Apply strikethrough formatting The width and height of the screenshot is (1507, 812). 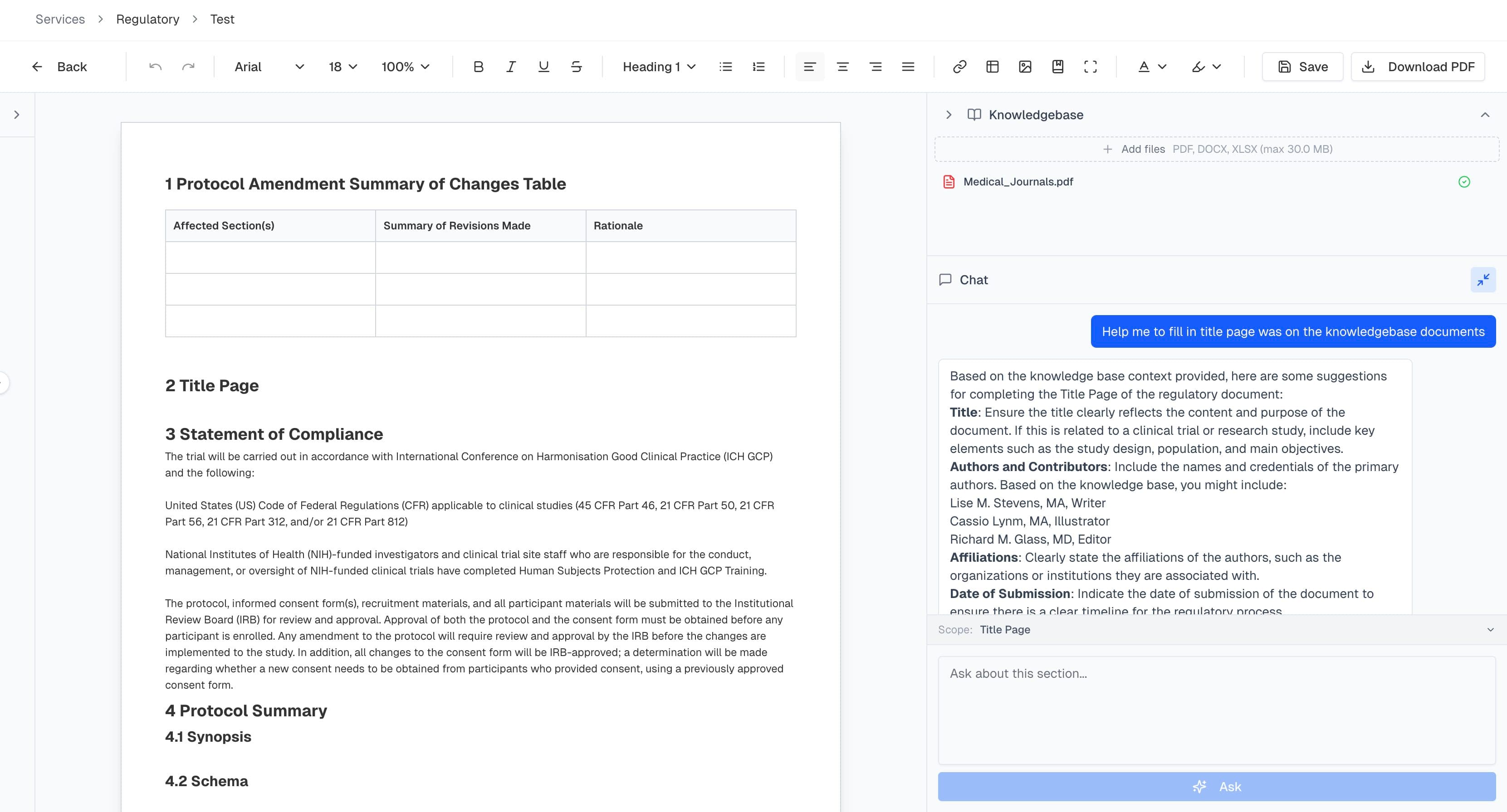click(576, 66)
